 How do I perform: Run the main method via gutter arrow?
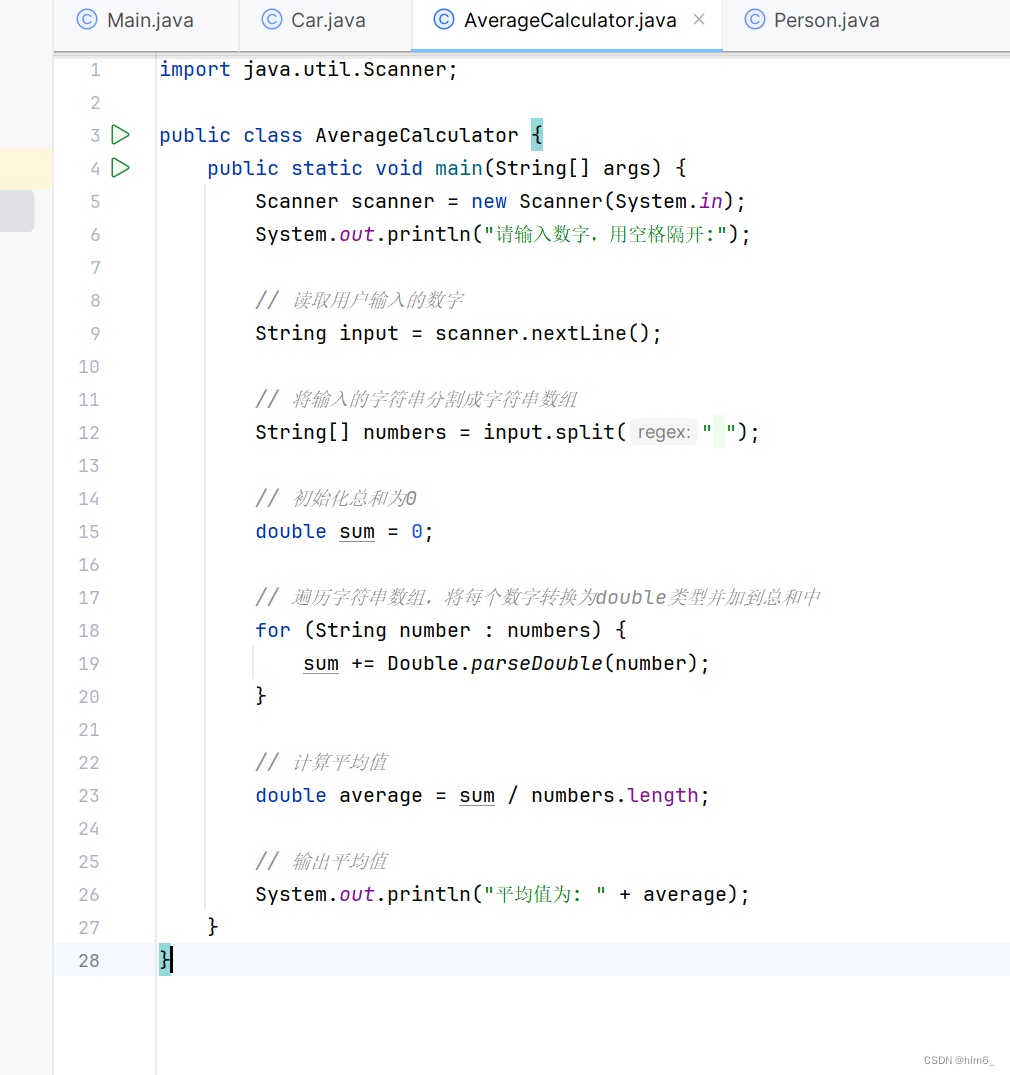pos(121,167)
